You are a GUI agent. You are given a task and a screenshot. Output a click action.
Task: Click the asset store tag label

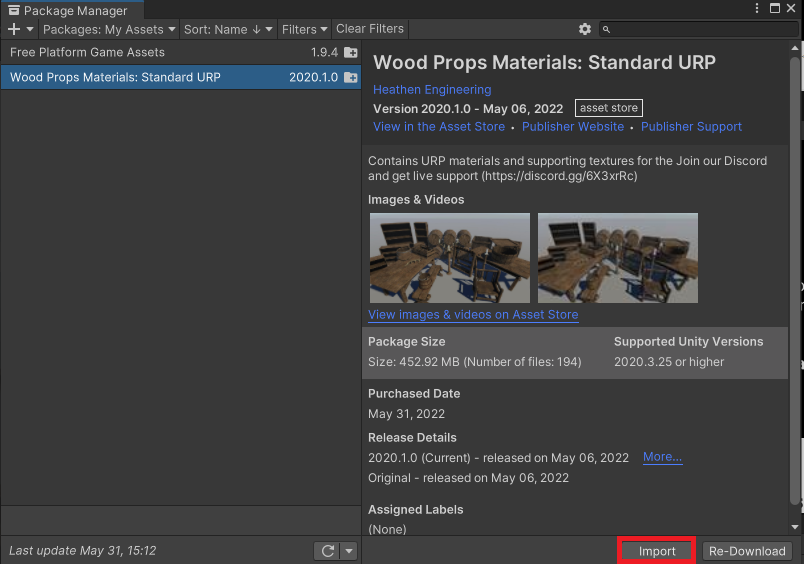(609, 108)
